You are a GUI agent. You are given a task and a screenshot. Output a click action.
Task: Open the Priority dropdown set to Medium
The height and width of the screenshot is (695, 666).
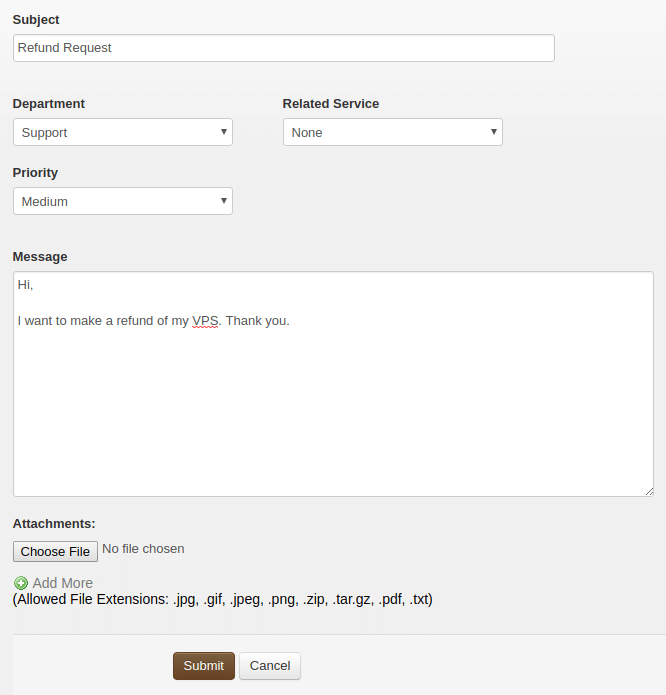point(122,201)
